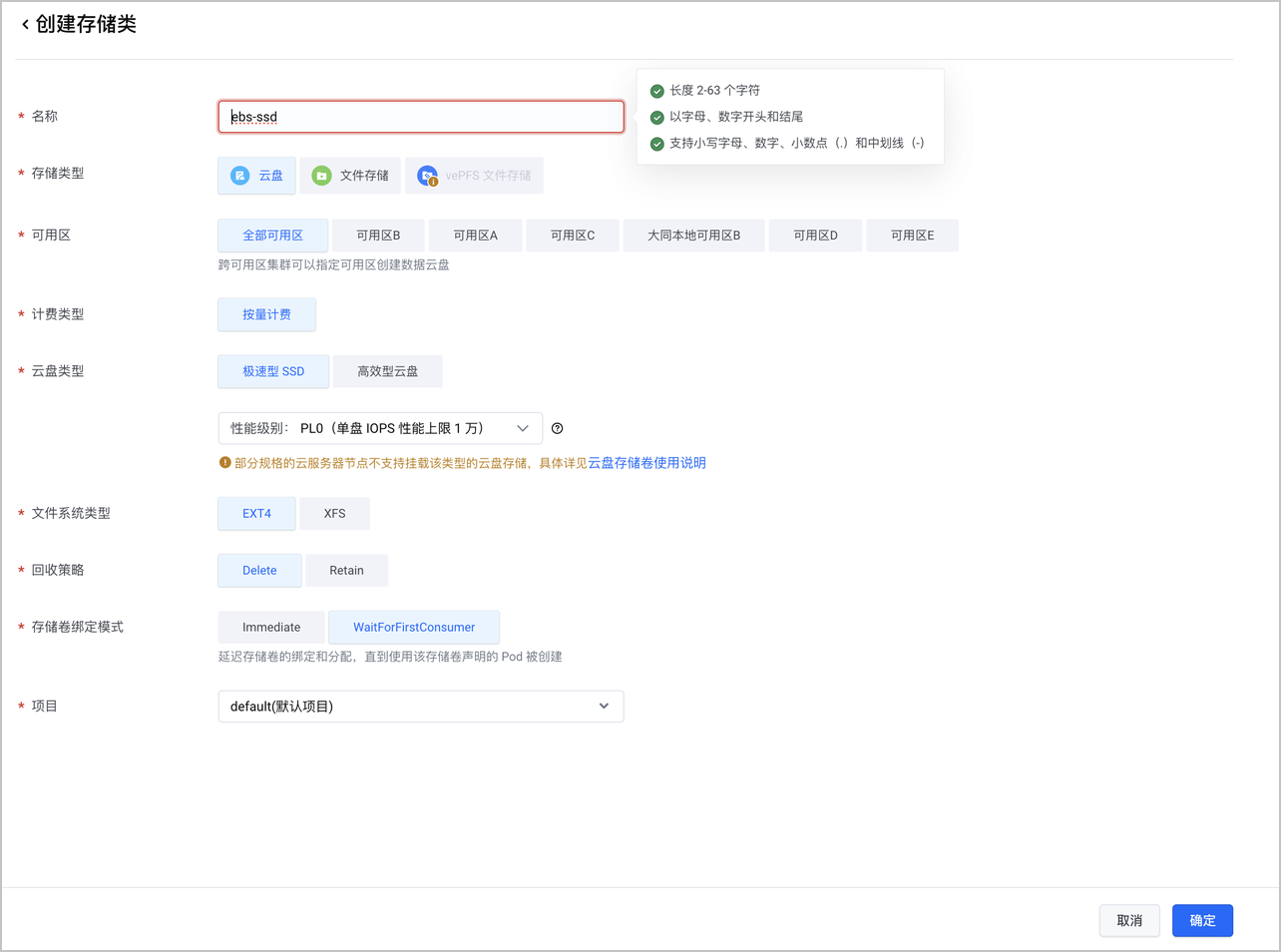The height and width of the screenshot is (952, 1281).
Task: Select 云盘 storage type
Action: pyautogui.click(x=257, y=176)
